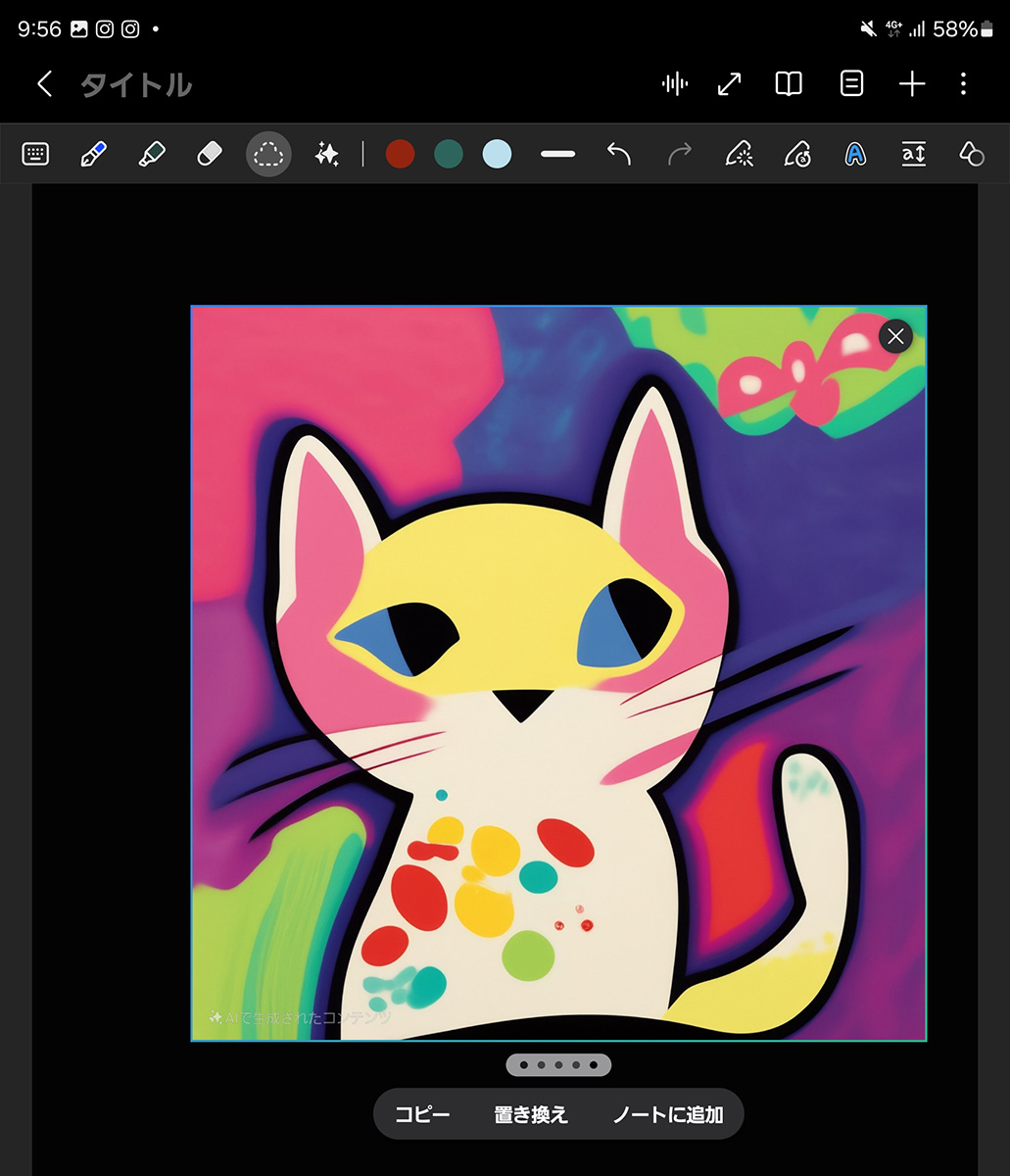
Task: Tap the ノートに追加 button
Action: (x=668, y=1114)
